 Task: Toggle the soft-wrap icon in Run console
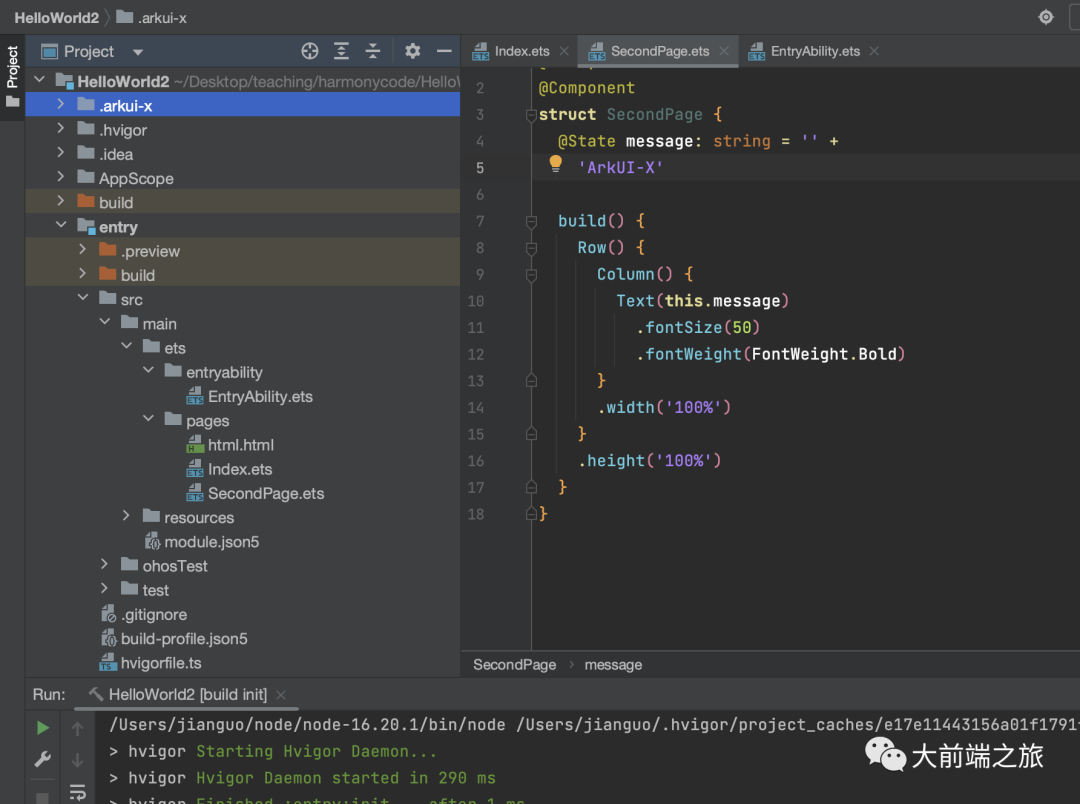coord(78,792)
